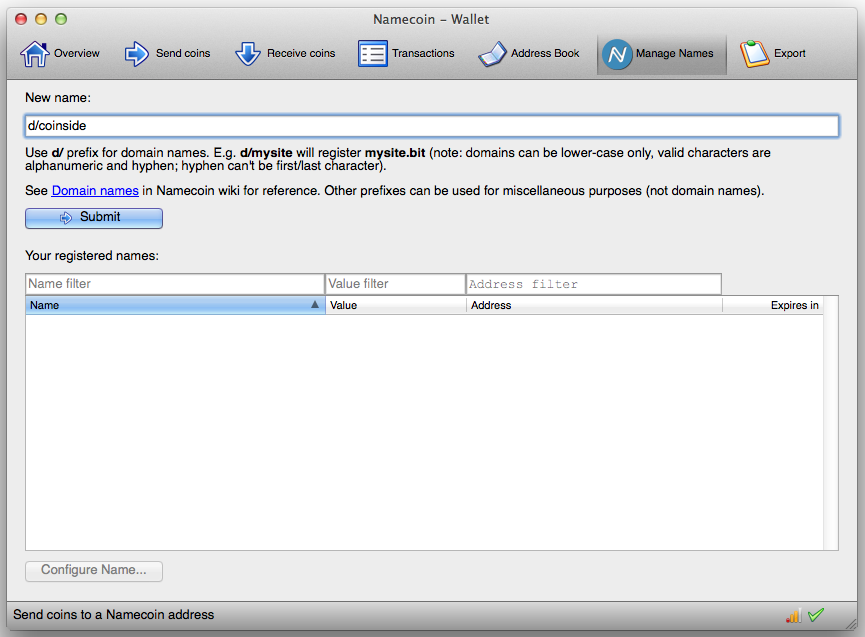Click the 'Your registered names:' label
865x637 pixels.
[92, 256]
